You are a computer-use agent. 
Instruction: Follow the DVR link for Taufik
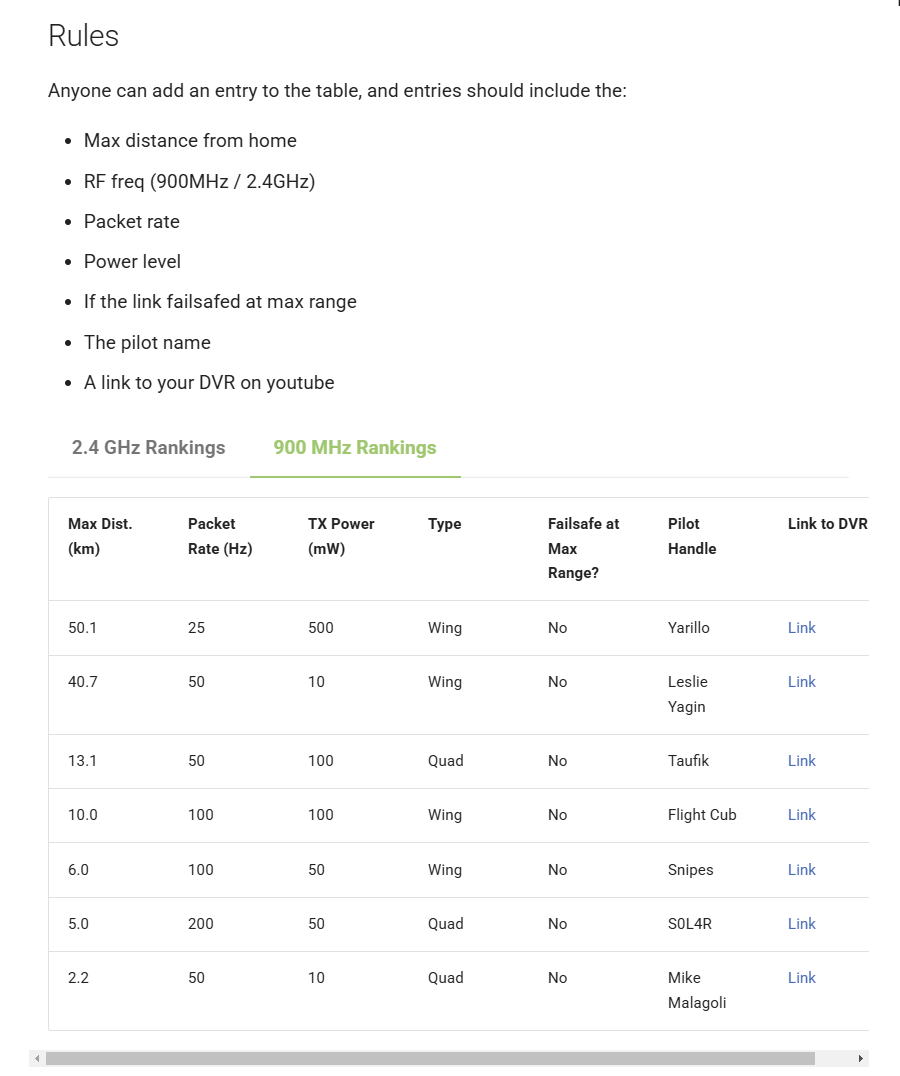pyautogui.click(x=801, y=761)
